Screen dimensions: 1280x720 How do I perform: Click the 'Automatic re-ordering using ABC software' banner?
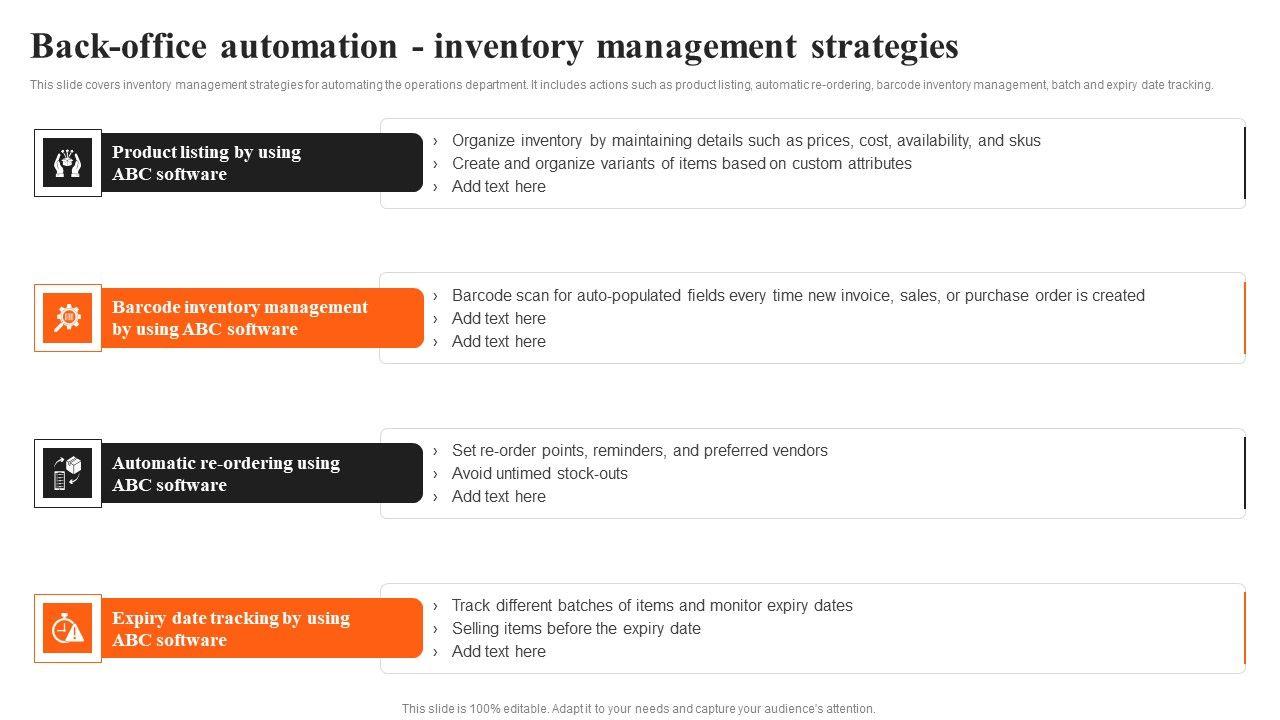click(260, 474)
